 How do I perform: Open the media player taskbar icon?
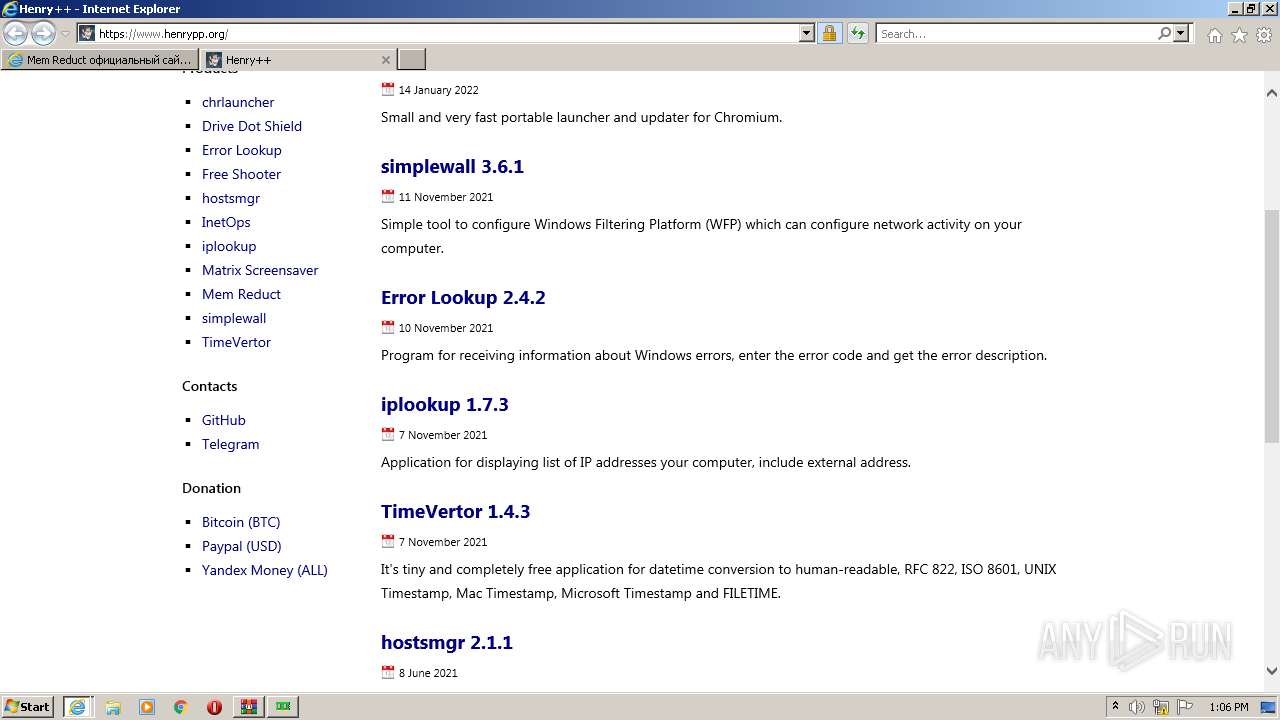147,707
